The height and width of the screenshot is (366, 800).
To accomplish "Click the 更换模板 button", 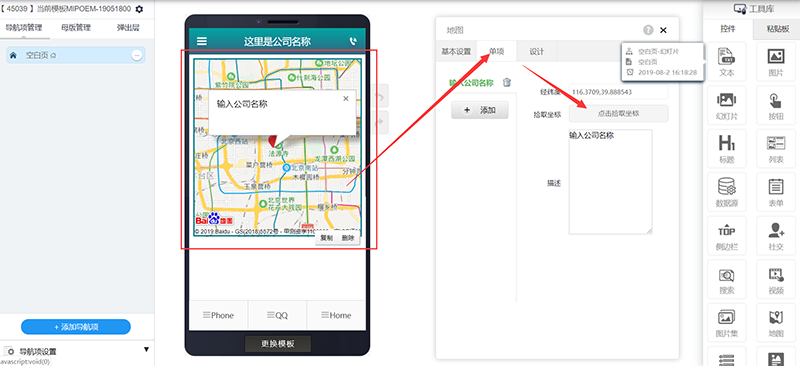I will pos(278,344).
